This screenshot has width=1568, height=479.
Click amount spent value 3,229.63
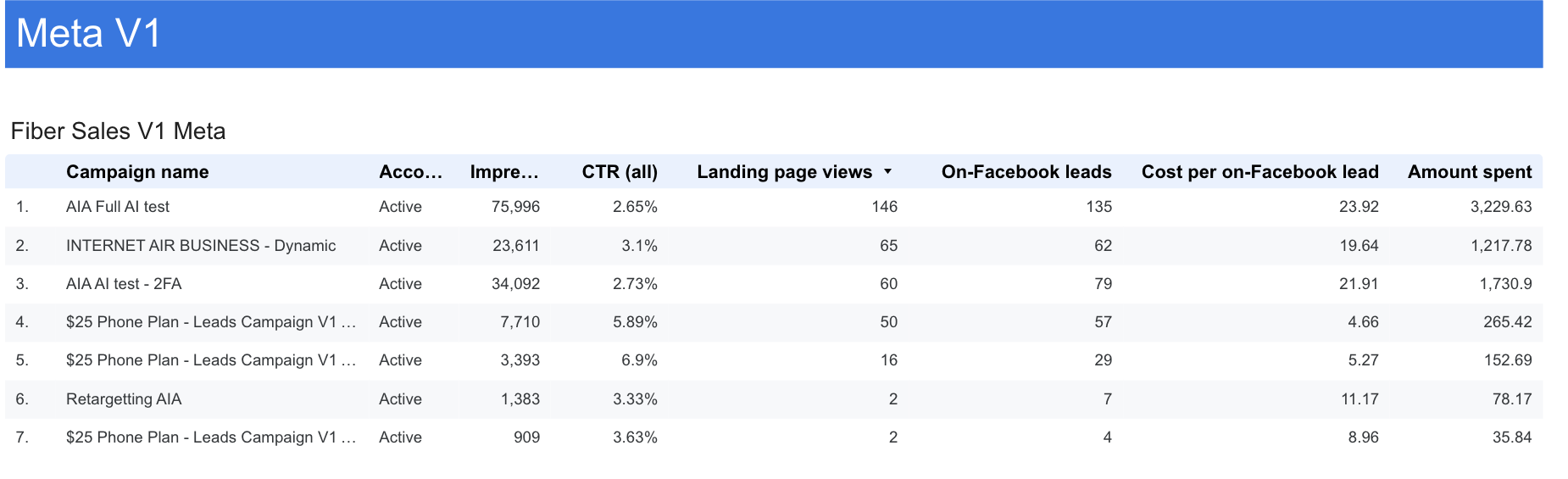(x=1501, y=207)
